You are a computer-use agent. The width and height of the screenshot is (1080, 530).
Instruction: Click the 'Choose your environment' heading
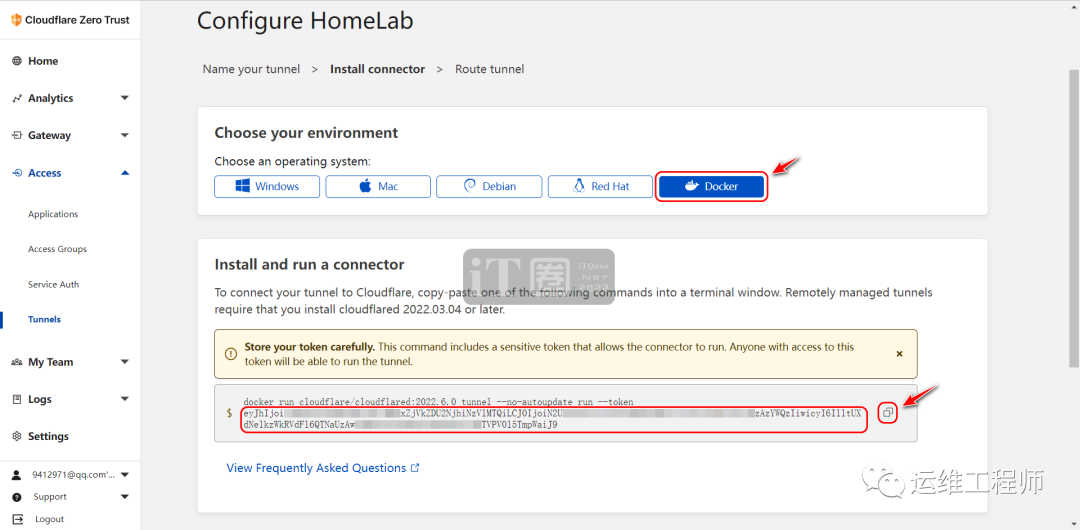click(x=307, y=132)
